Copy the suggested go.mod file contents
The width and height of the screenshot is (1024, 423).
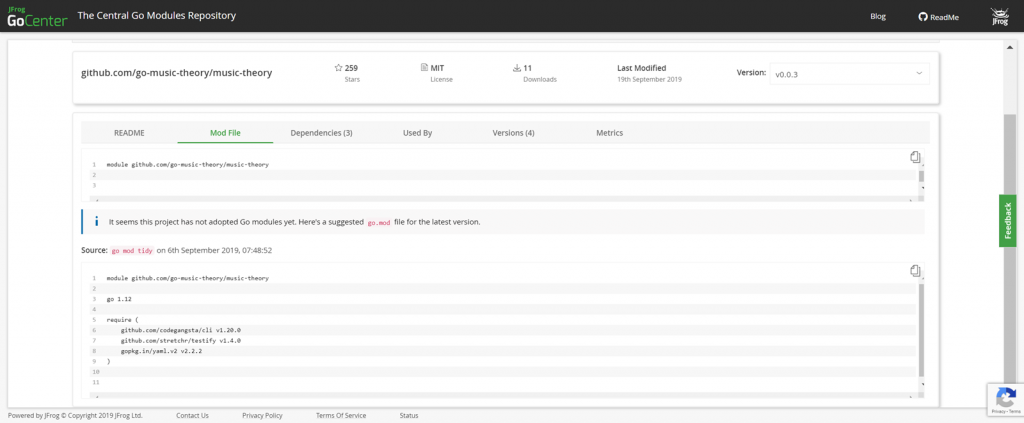pos(915,271)
